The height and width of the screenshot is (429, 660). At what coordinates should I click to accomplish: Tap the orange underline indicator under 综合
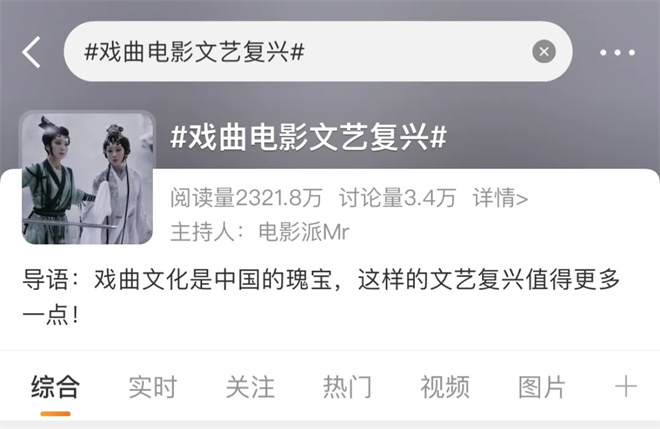point(56,414)
